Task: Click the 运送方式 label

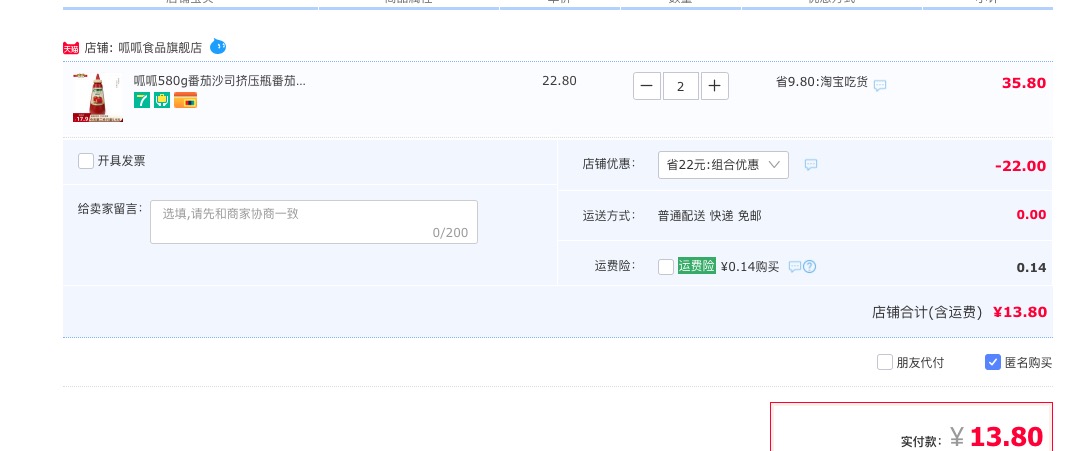Action: [x=609, y=216]
